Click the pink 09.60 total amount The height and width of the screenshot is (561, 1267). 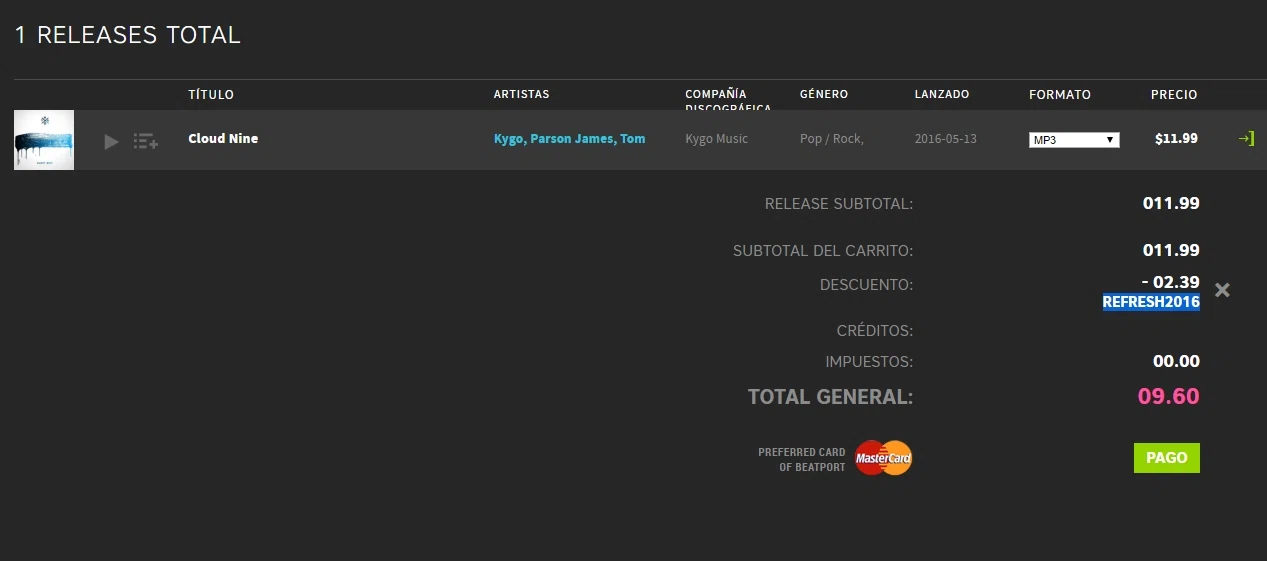click(x=1168, y=396)
